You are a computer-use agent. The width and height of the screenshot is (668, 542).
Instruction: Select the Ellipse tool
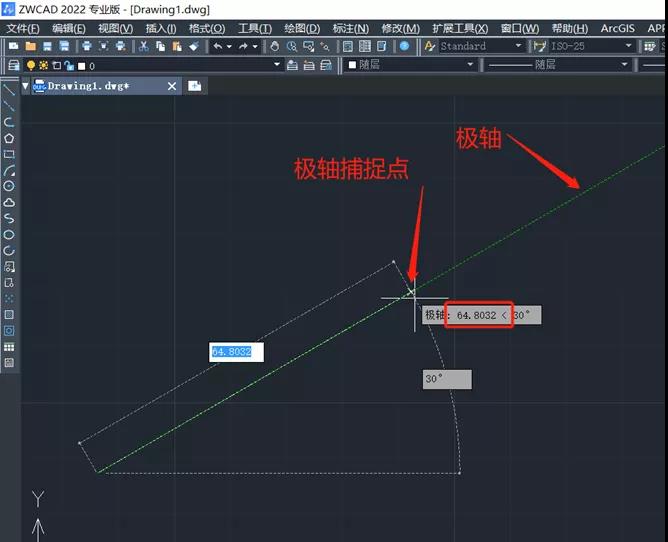coord(9,235)
